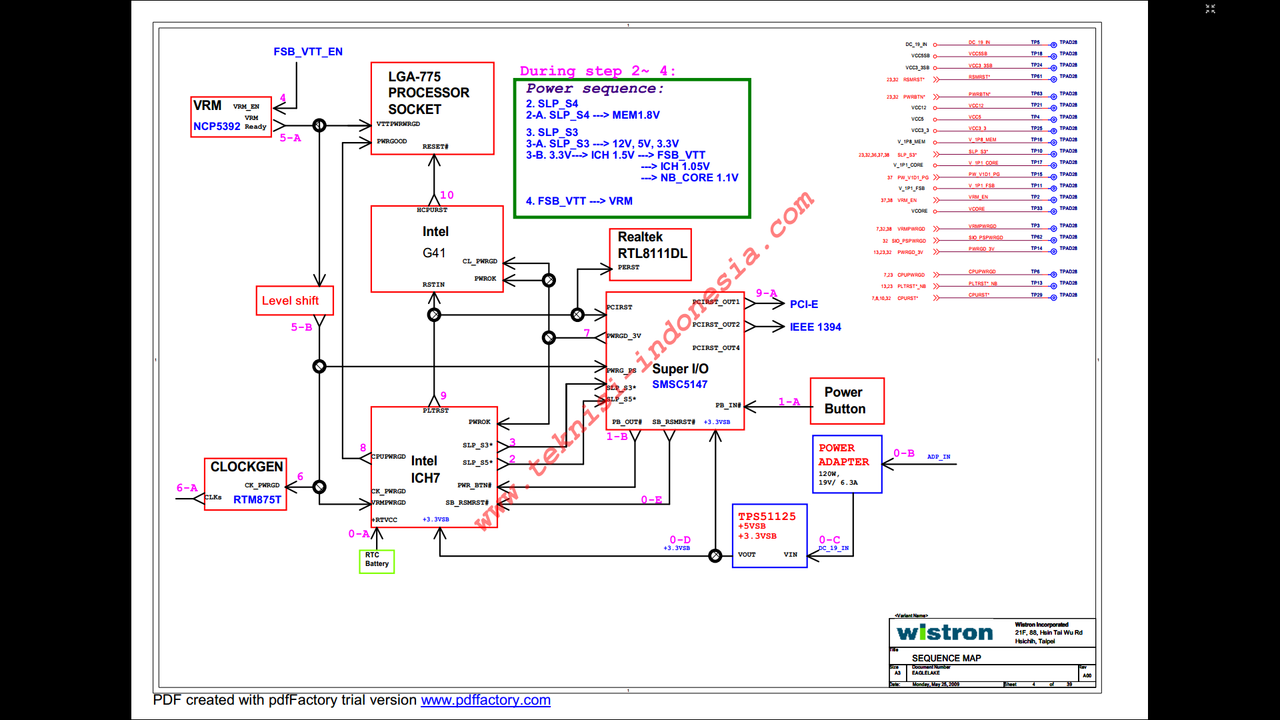This screenshot has height=720, width=1280.
Task: Select the +5VSB output text in TPS51125
Action: click(x=753, y=526)
